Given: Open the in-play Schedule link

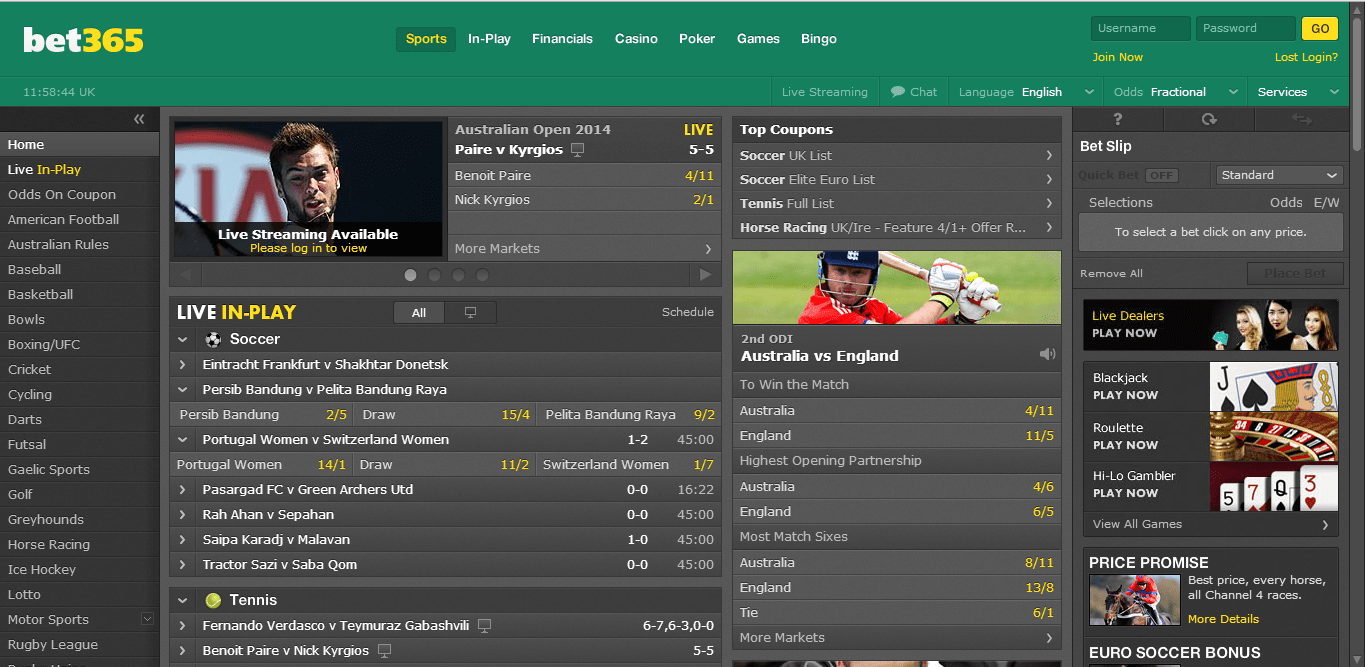Looking at the screenshot, I should tap(688, 312).
